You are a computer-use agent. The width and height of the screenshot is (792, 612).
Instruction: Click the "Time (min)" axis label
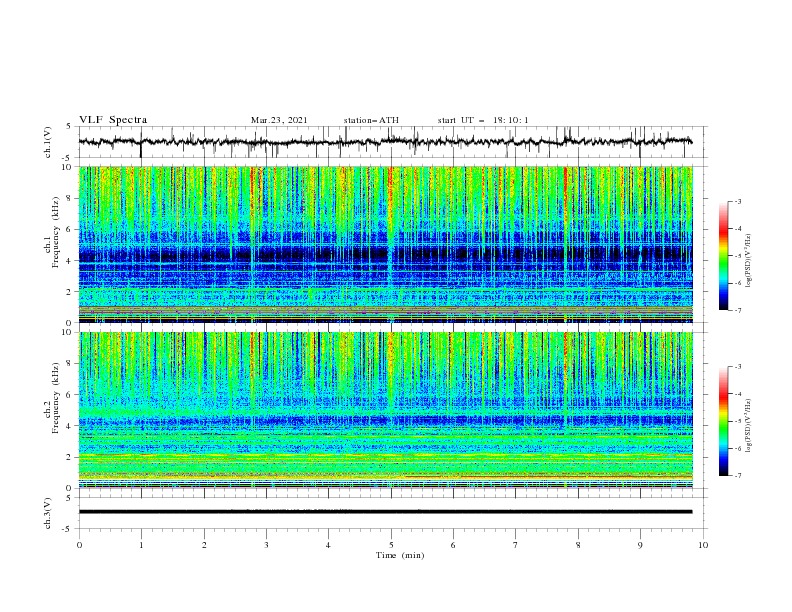[400, 555]
